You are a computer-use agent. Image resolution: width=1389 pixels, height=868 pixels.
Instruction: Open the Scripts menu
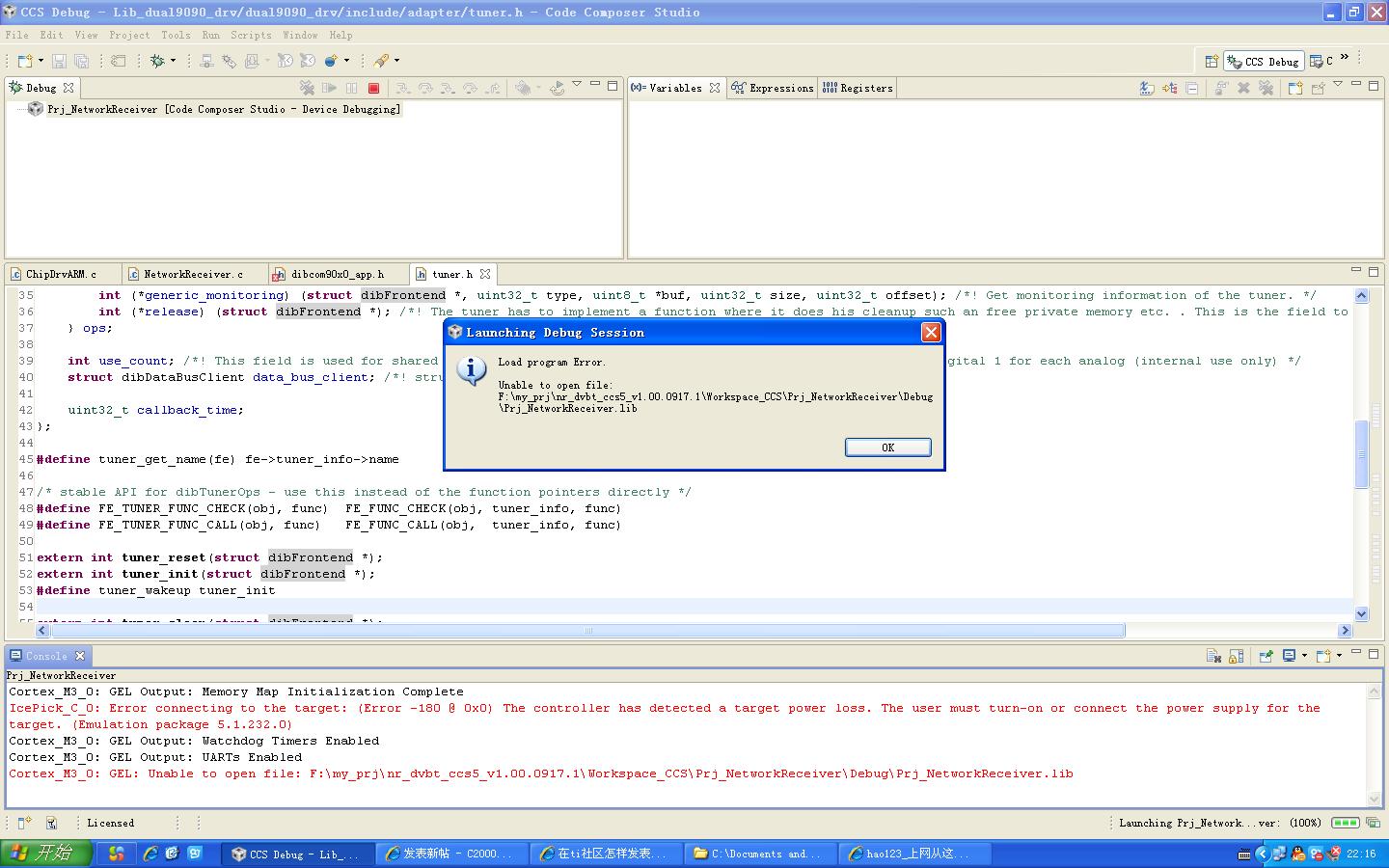pos(251,35)
